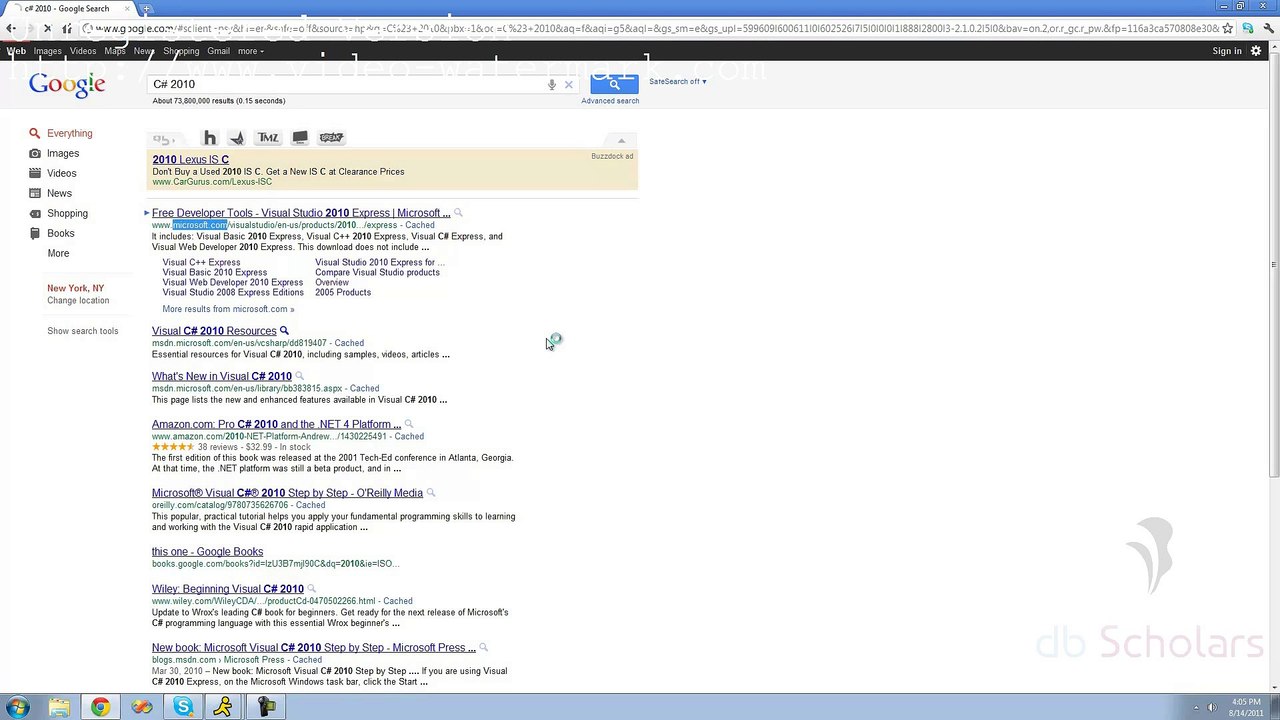Screen dimensions: 1280x720
Task: Open What's New in Visual C# 2010
Action: coord(222,377)
